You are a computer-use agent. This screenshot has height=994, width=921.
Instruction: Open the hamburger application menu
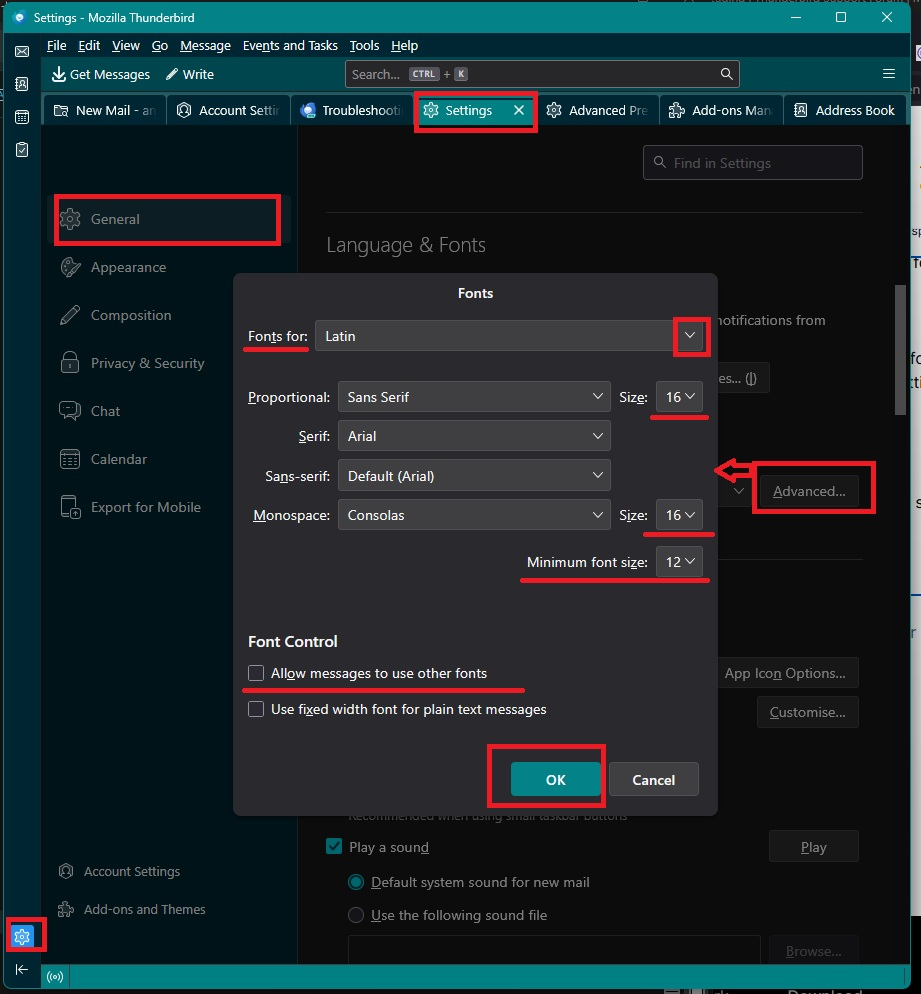[888, 74]
